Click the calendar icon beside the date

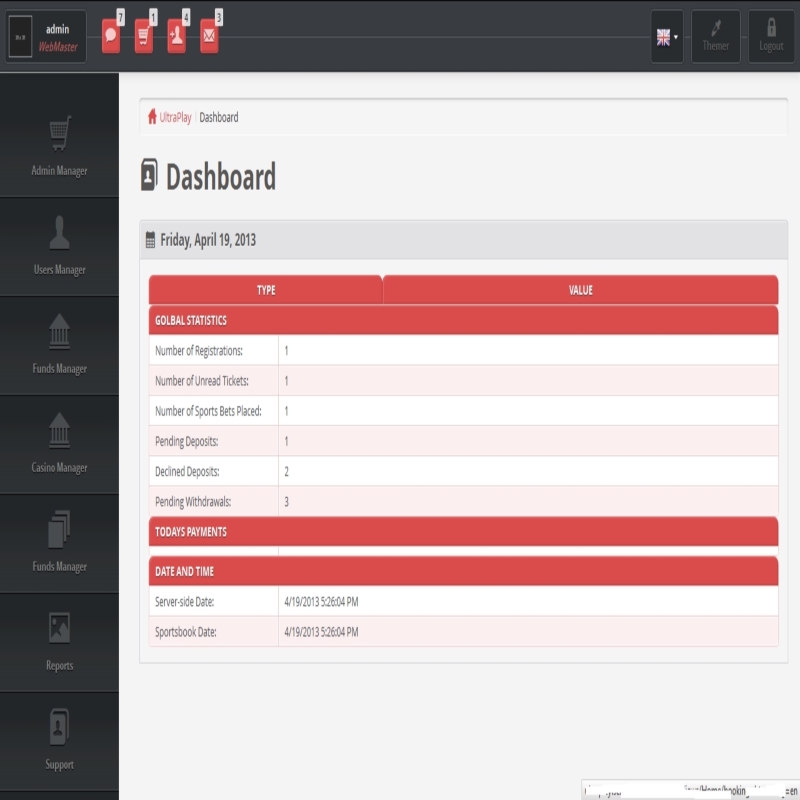tap(150, 240)
